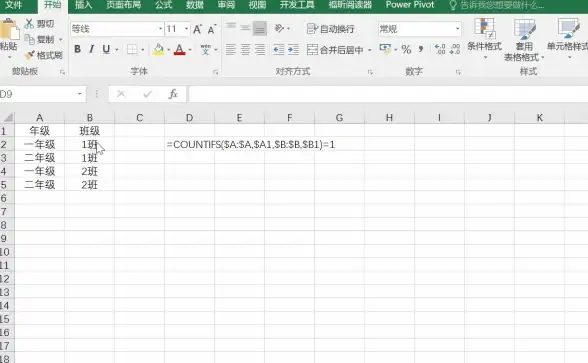Image resolution: width=588 pixels, height=363 pixels.
Task: Expand the Copy (复制) dropdown arrow
Action: coord(61,40)
